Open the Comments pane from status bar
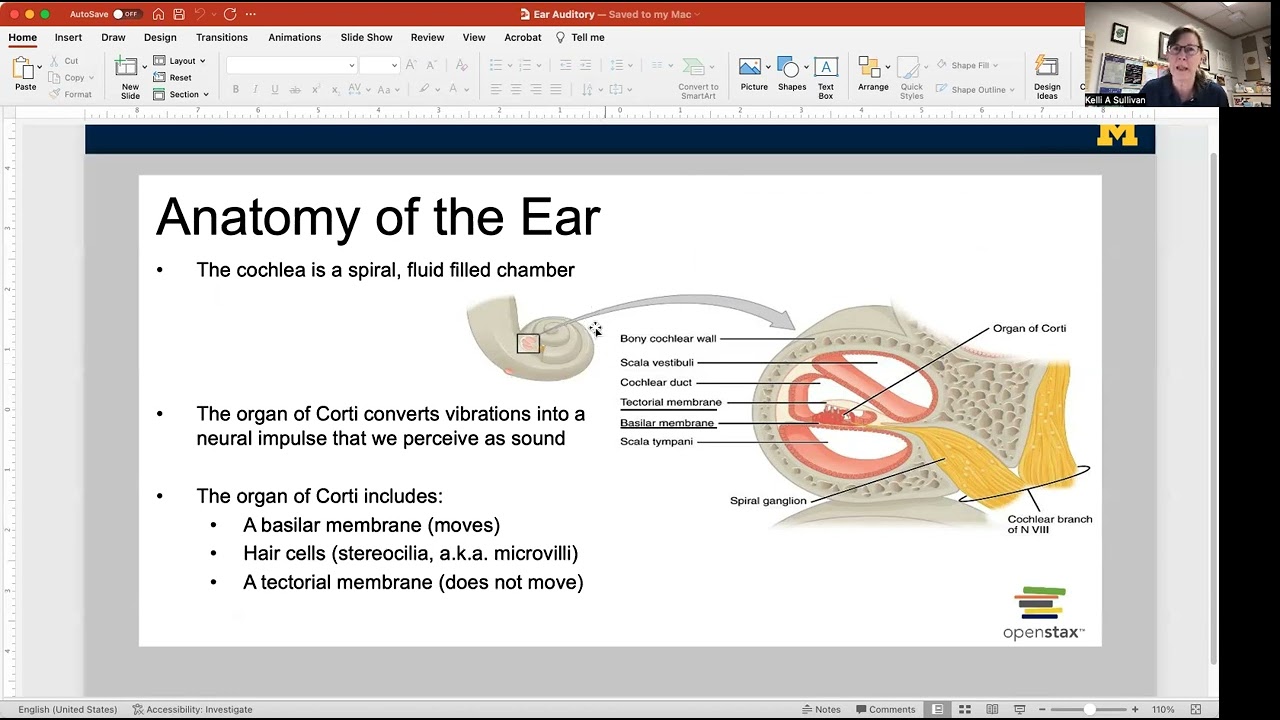This screenshot has width=1280, height=720. (885, 709)
